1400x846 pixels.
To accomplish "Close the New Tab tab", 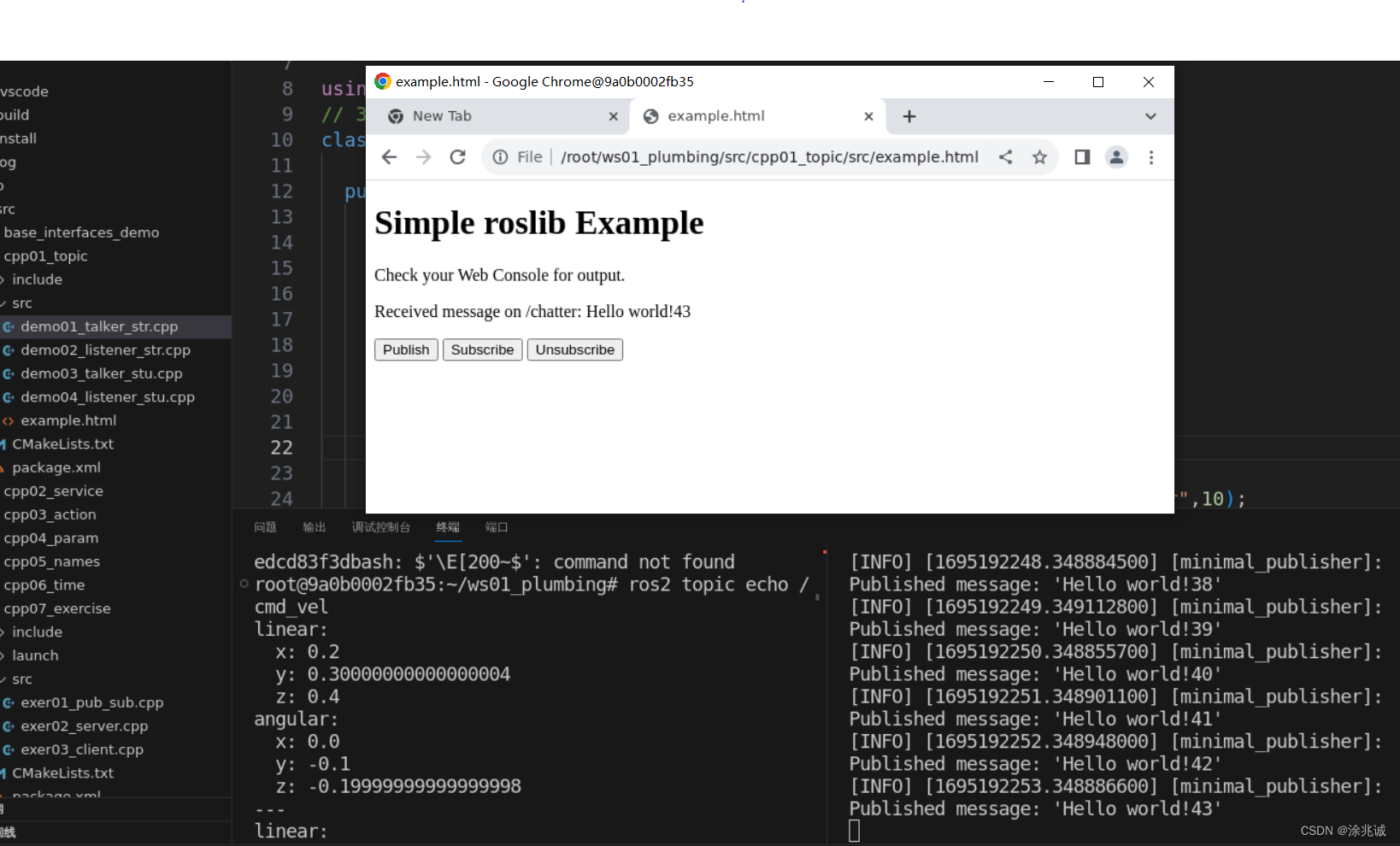I will (613, 116).
